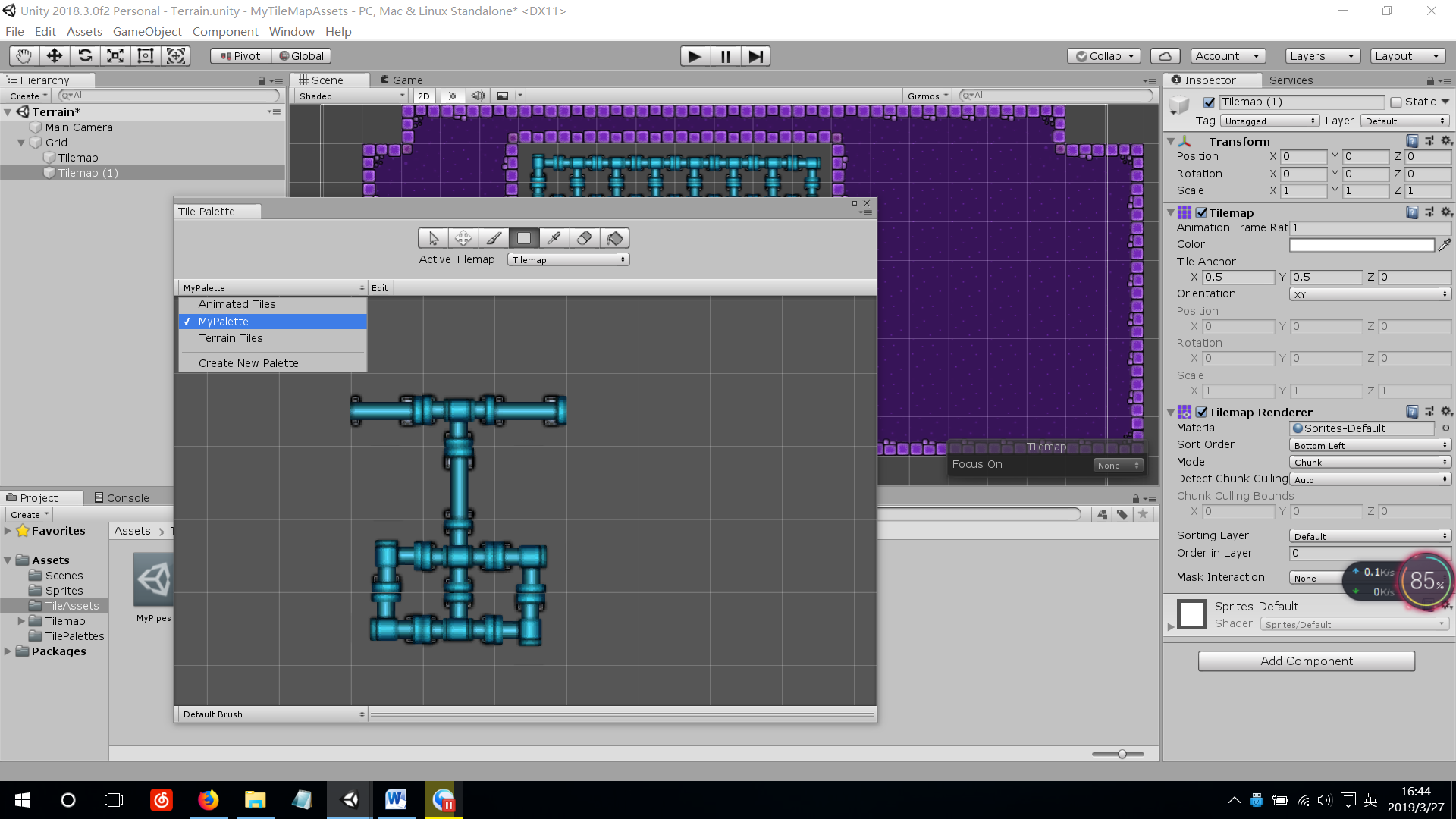Select the paintbrush tool in Tile Palette
Image resolution: width=1456 pixels, height=819 pixels.
pos(494,238)
